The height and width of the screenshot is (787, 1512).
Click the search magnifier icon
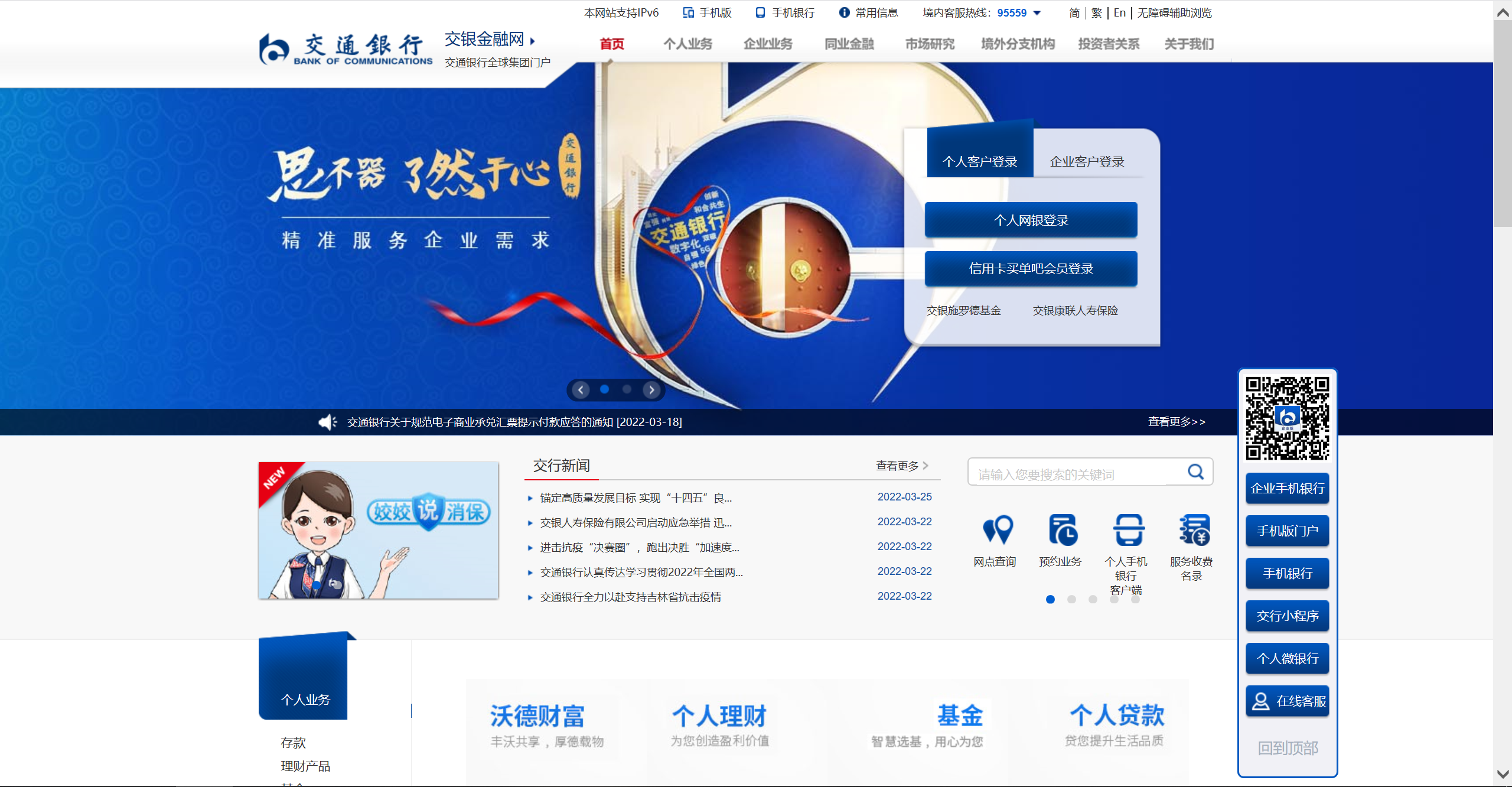click(x=1195, y=471)
